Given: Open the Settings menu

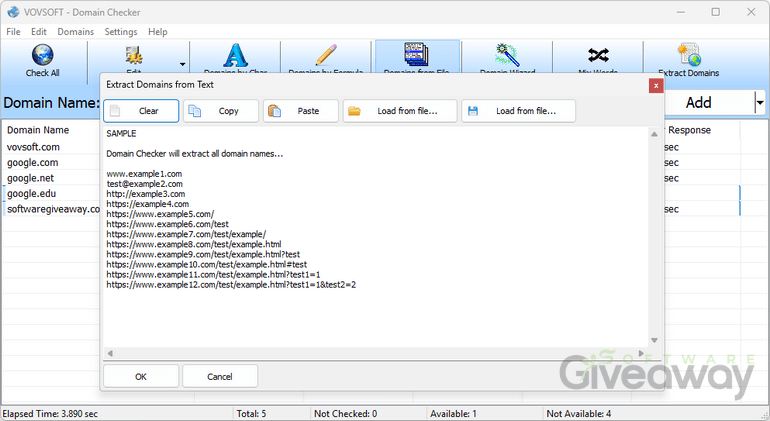Looking at the screenshot, I should 121,32.
